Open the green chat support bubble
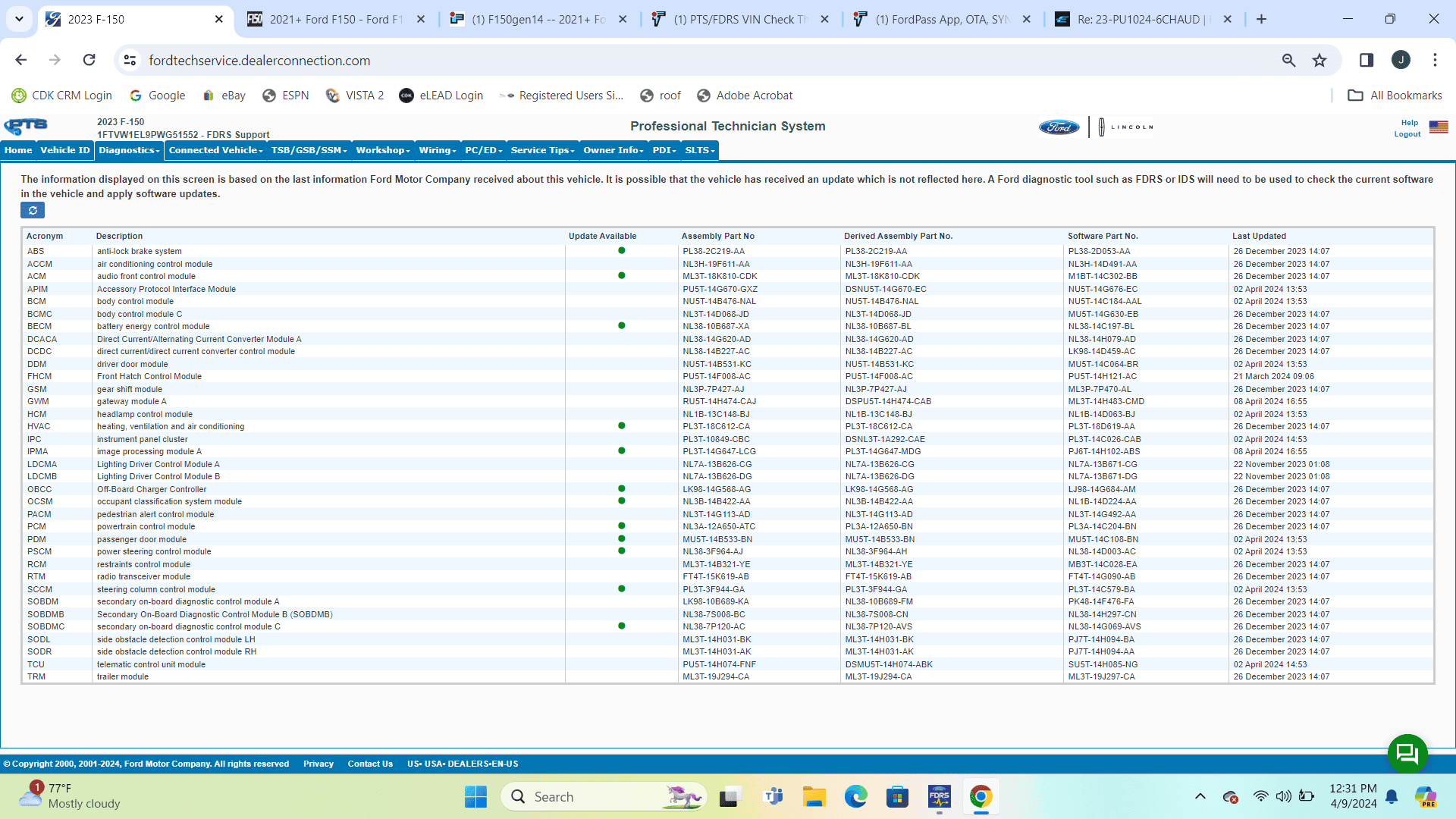 click(1407, 753)
